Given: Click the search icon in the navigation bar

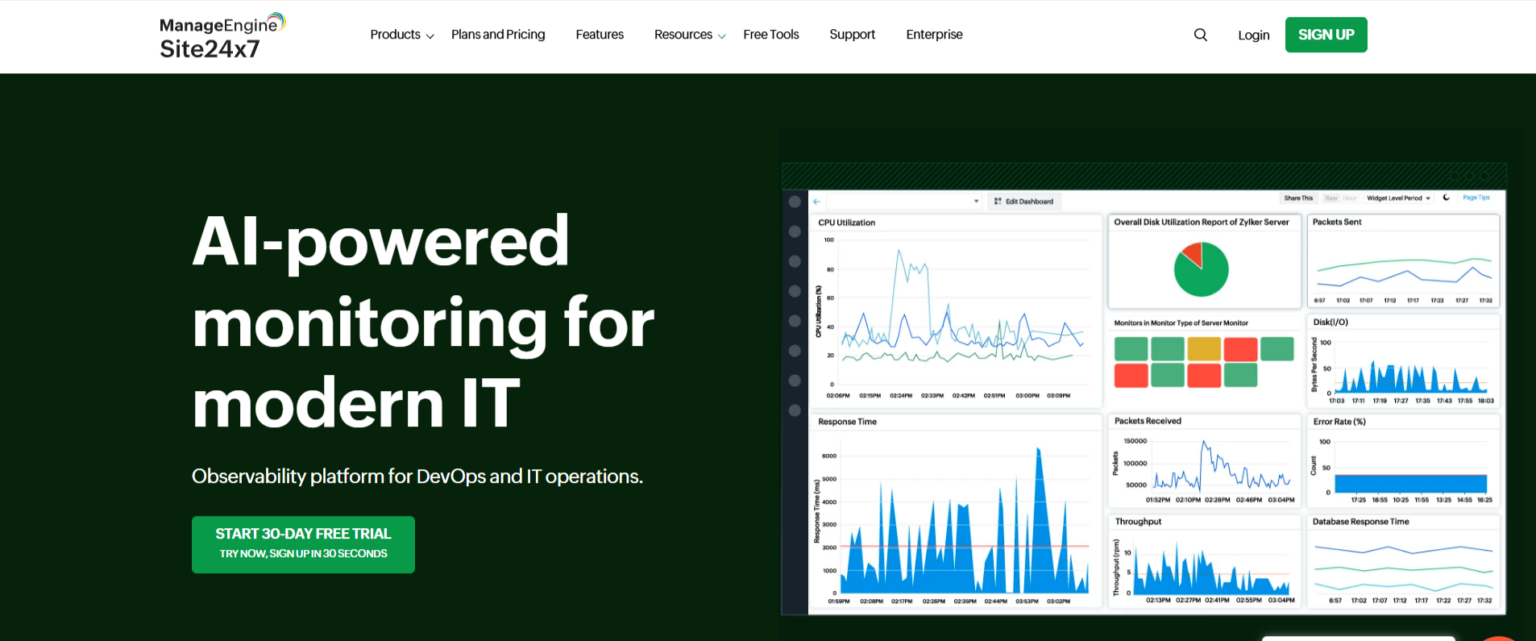Looking at the screenshot, I should (x=1199, y=34).
